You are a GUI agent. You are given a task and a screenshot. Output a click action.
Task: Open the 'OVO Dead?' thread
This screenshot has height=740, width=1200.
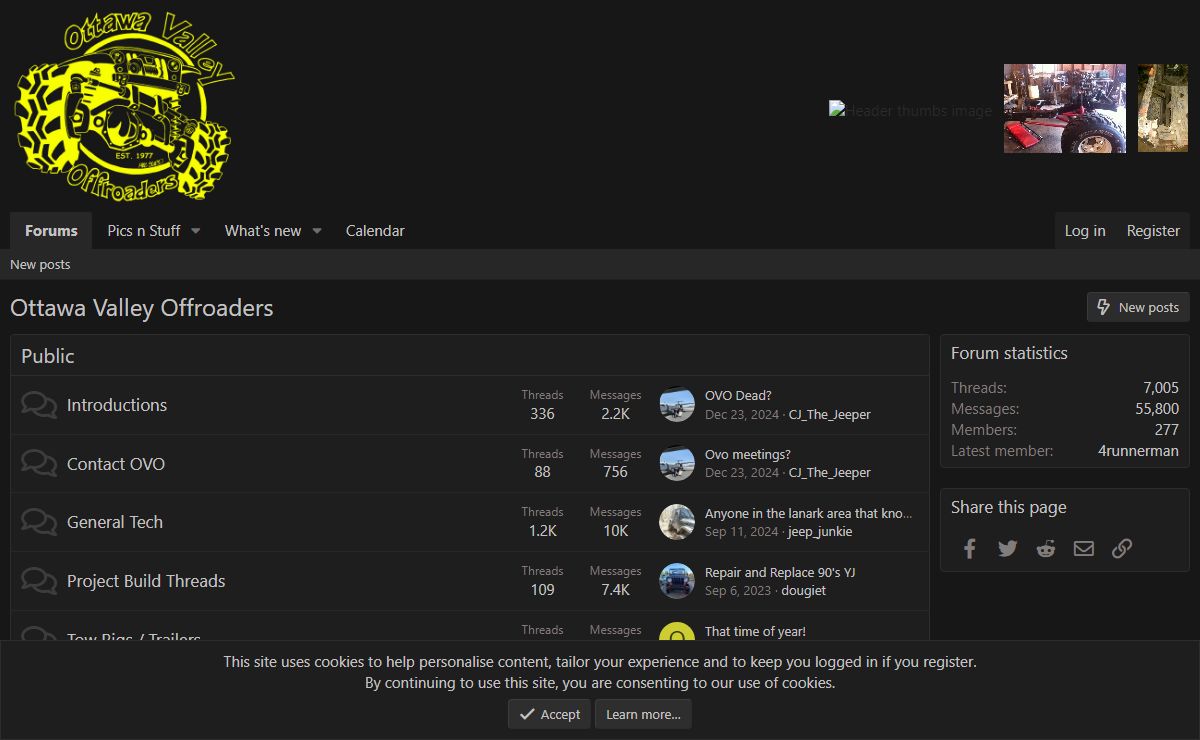click(738, 396)
